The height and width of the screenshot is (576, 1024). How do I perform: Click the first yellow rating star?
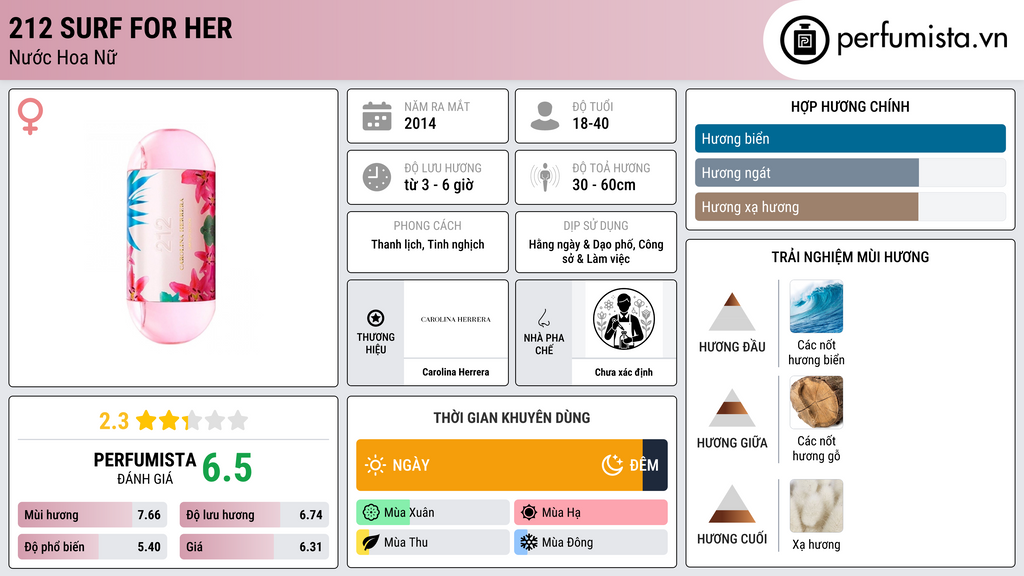point(146,420)
